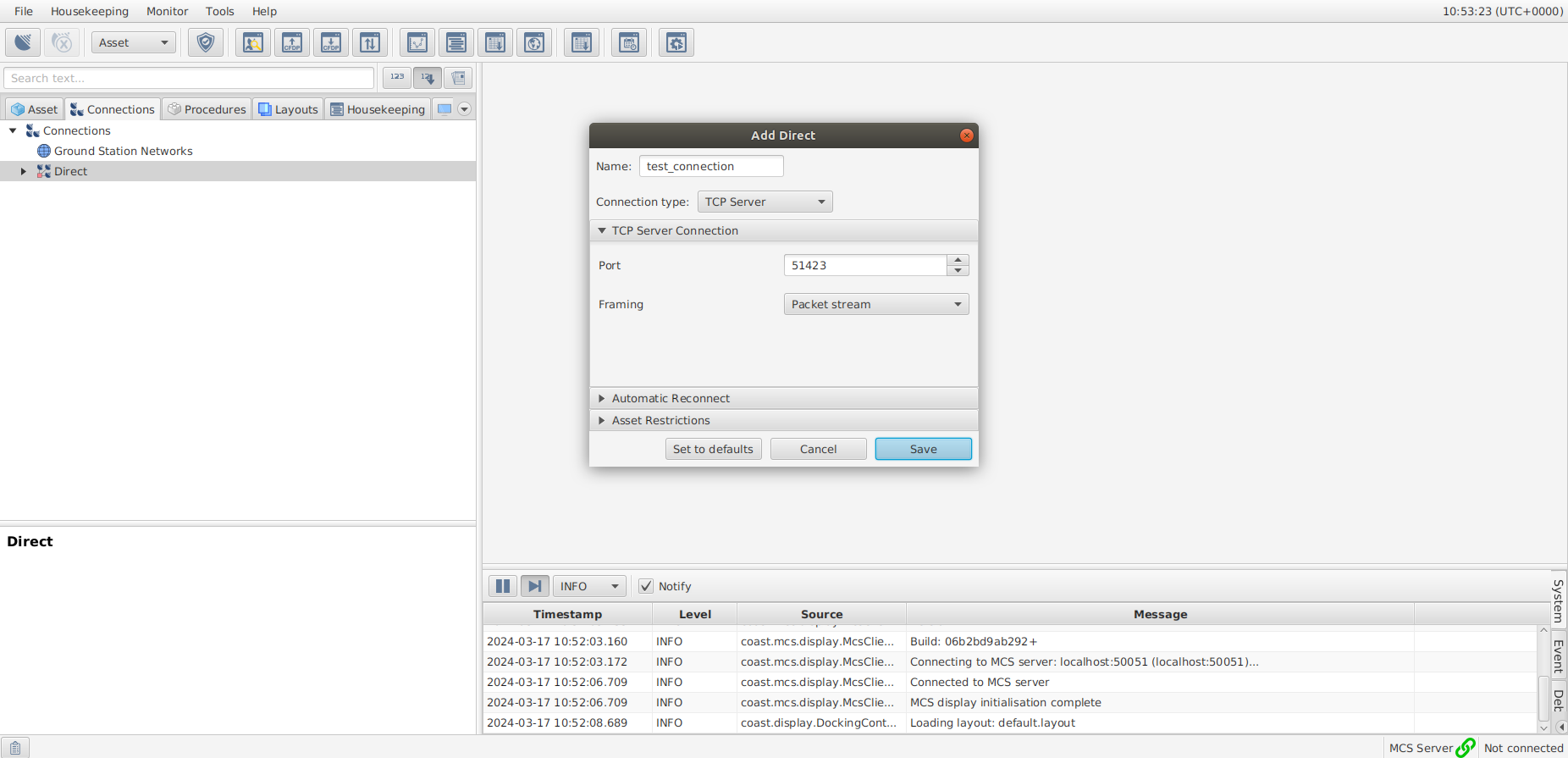This screenshot has width=1568, height=758.
Task: Open the graph plot window icon
Action: (417, 42)
